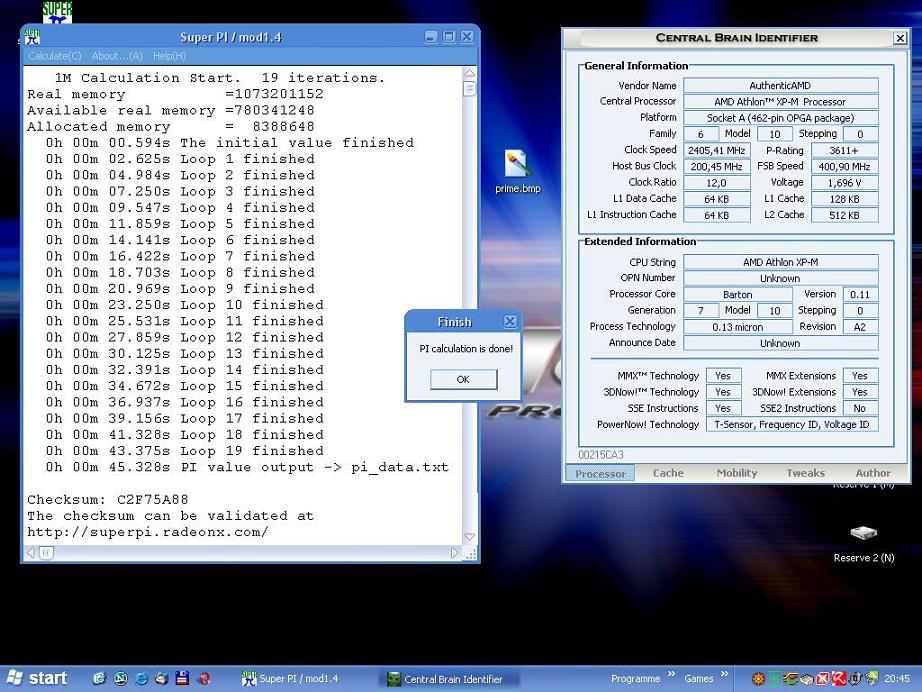Click the red K antivirus tray icon
This screenshot has width=922, height=692.
click(839, 679)
